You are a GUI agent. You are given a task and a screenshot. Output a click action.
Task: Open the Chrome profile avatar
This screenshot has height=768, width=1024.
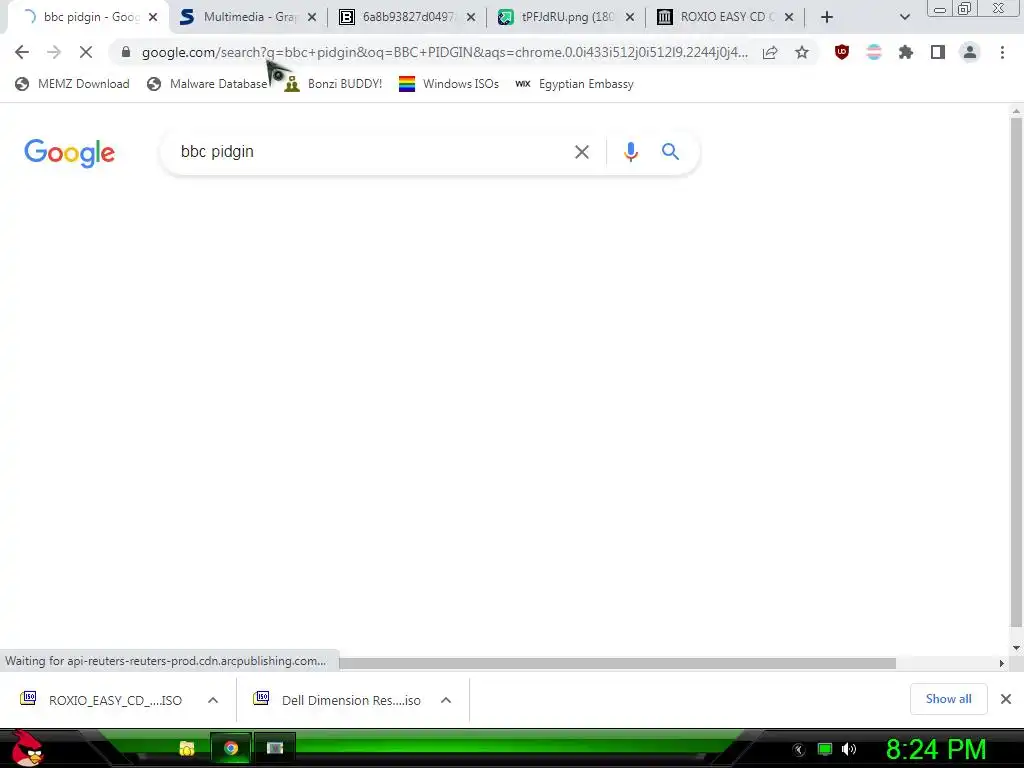tap(970, 52)
